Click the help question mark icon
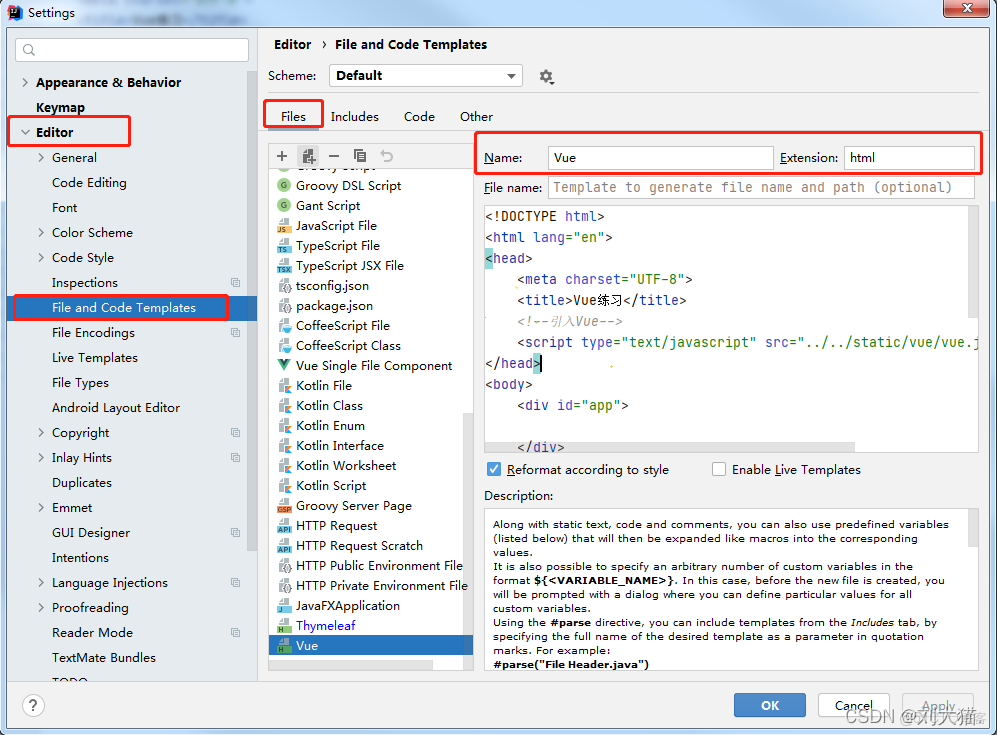Image resolution: width=997 pixels, height=735 pixels. click(34, 705)
